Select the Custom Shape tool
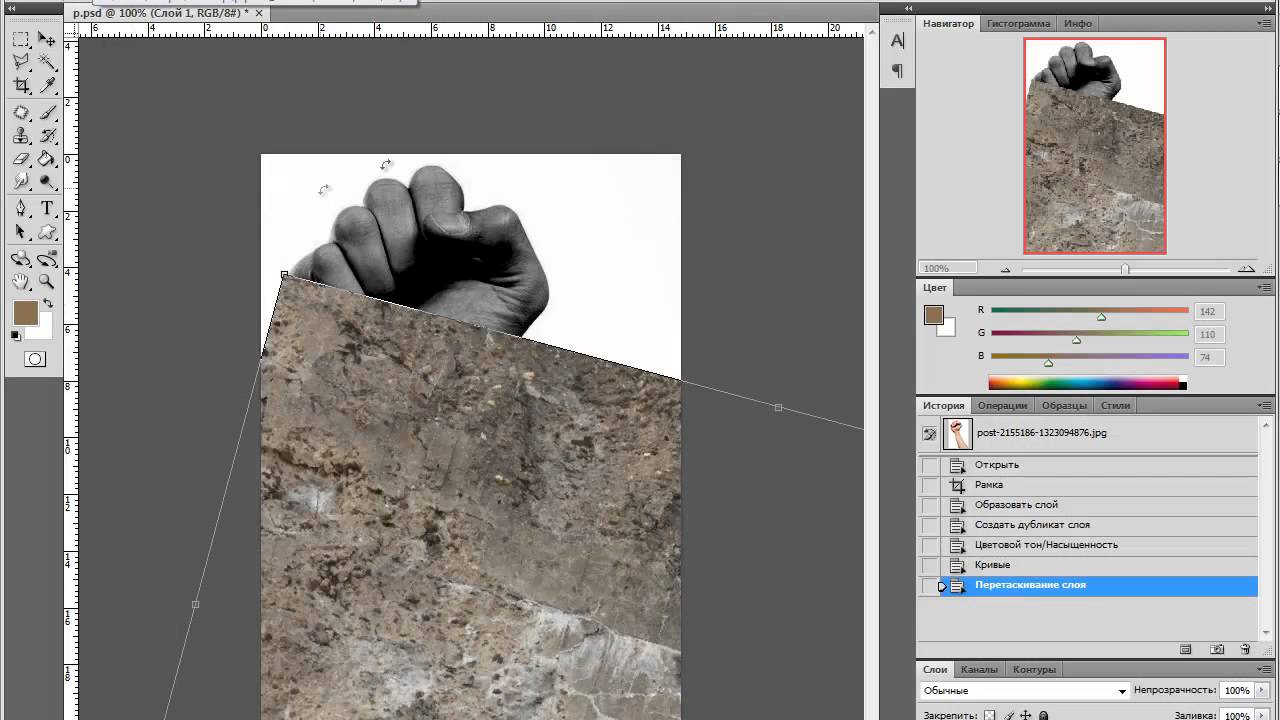Viewport: 1280px width, 720px height. click(x=47, y=232)
